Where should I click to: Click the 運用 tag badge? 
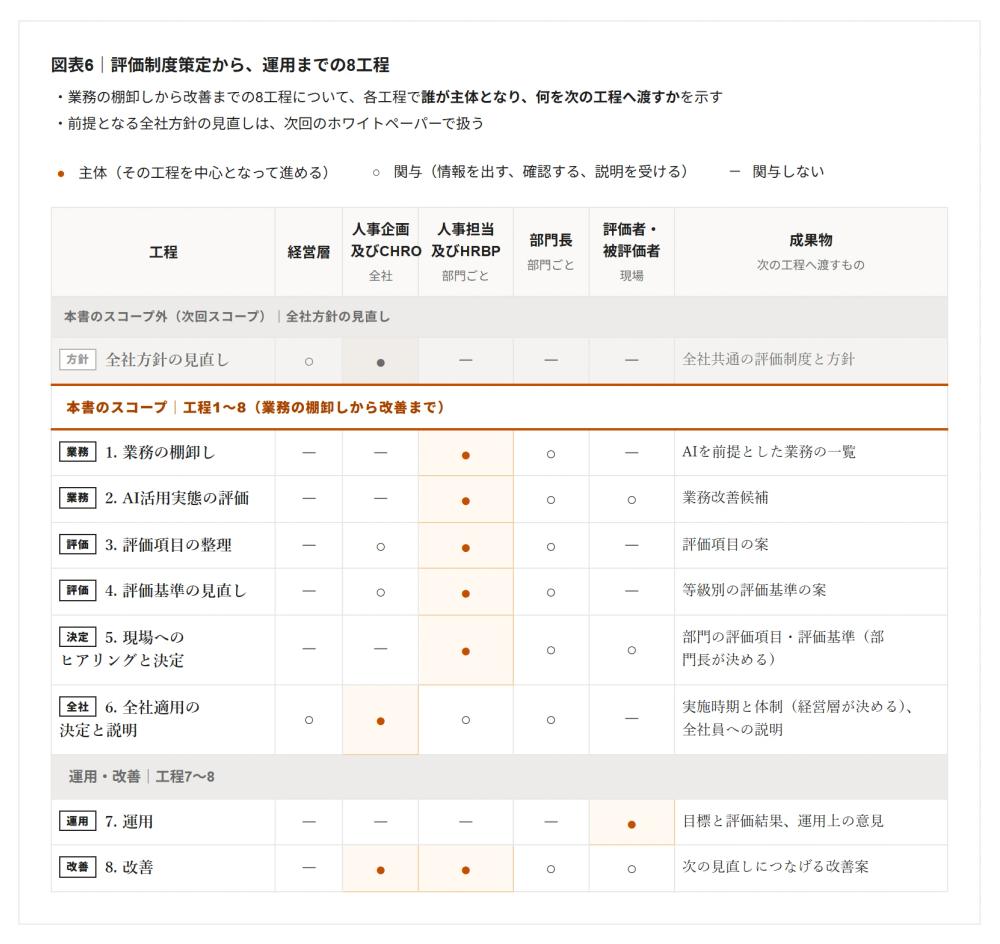coord(77,821)
